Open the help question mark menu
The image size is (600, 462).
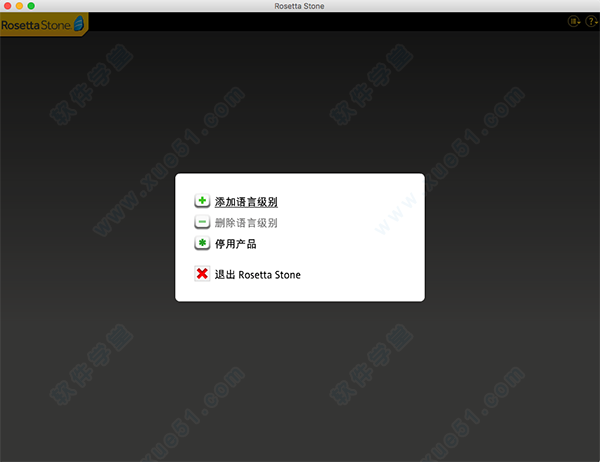591,21
